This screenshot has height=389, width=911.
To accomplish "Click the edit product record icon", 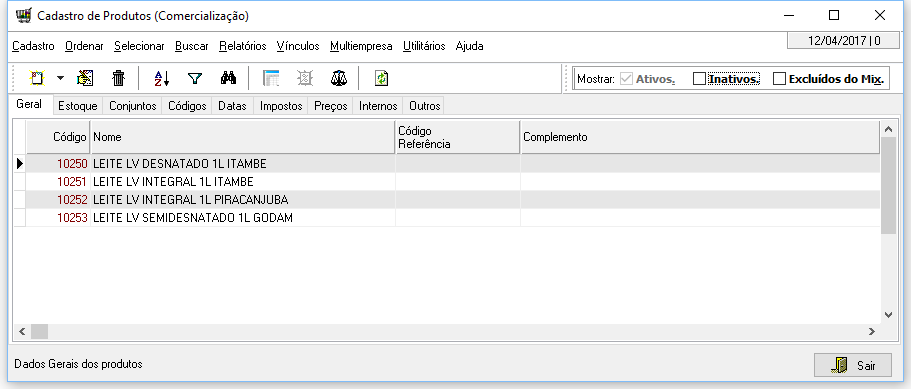I will point(85,78).
